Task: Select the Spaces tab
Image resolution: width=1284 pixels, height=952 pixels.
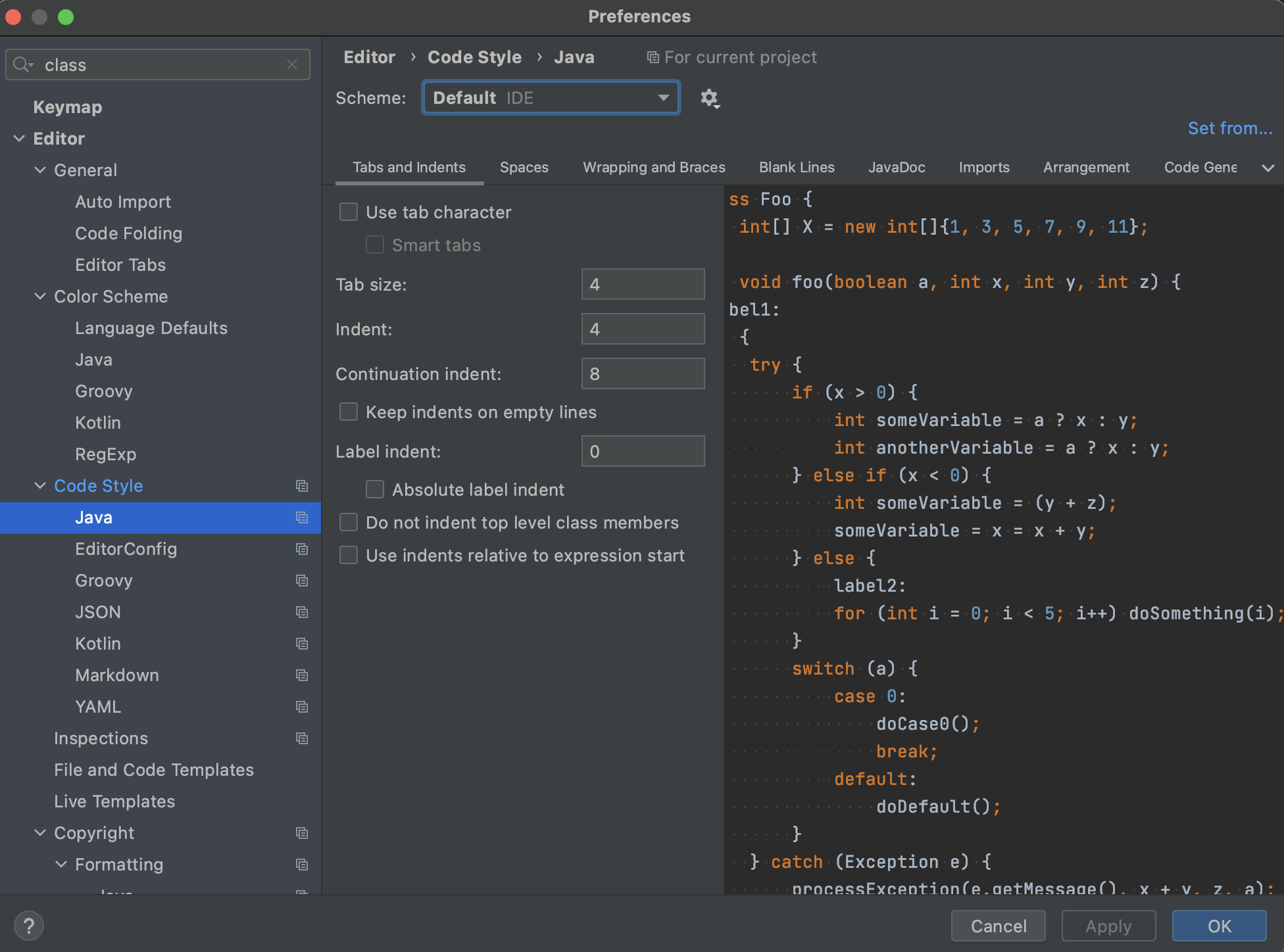Action: tap(525, 167)
